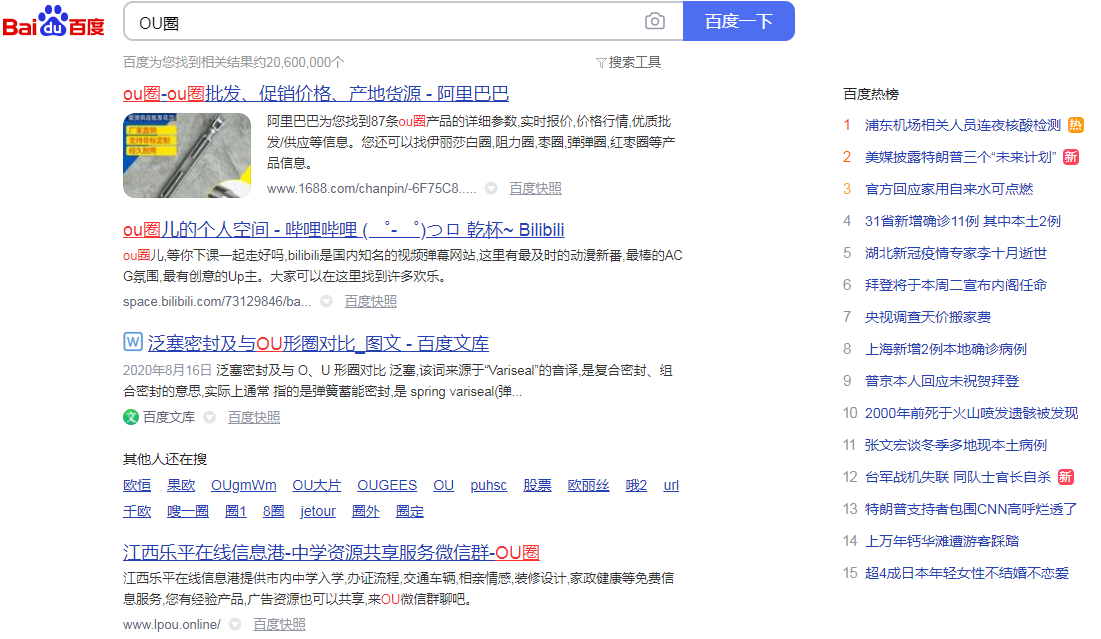Open hot topic 湖北新冠疫情专家李十月逝世
1101x639 pixels.
point(956,253)
